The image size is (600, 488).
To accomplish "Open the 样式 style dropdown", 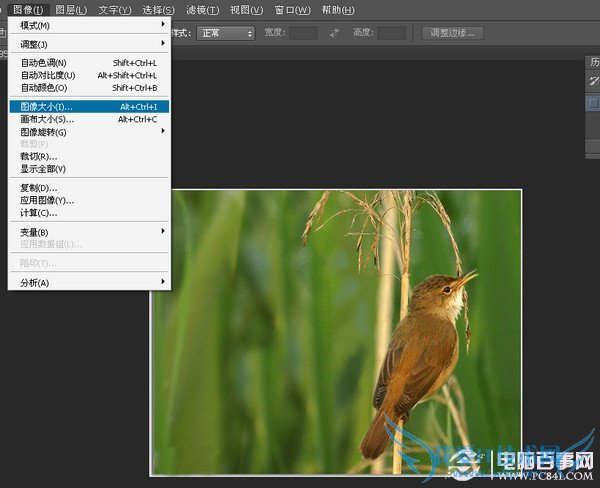I will point(225,33).
